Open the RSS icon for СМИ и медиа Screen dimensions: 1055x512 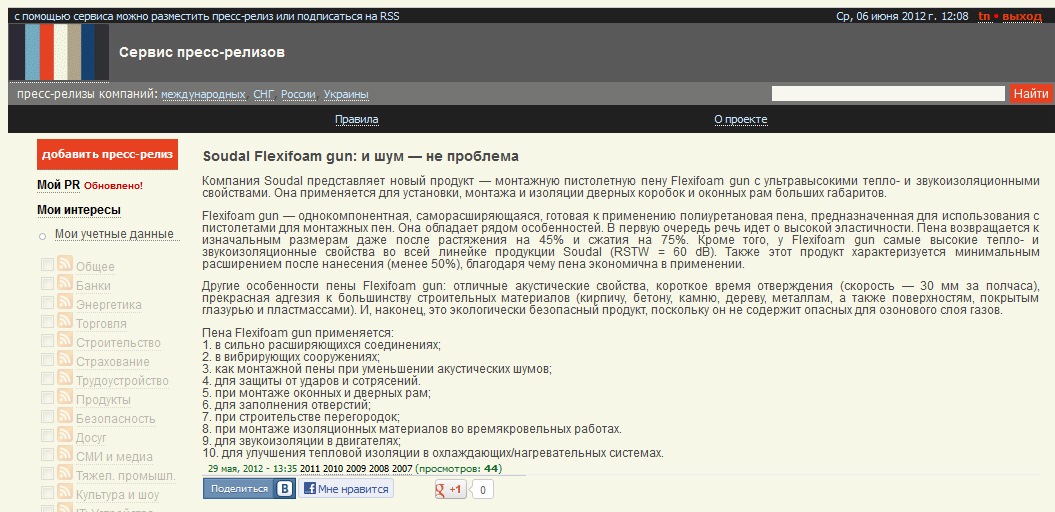point(65,453)
